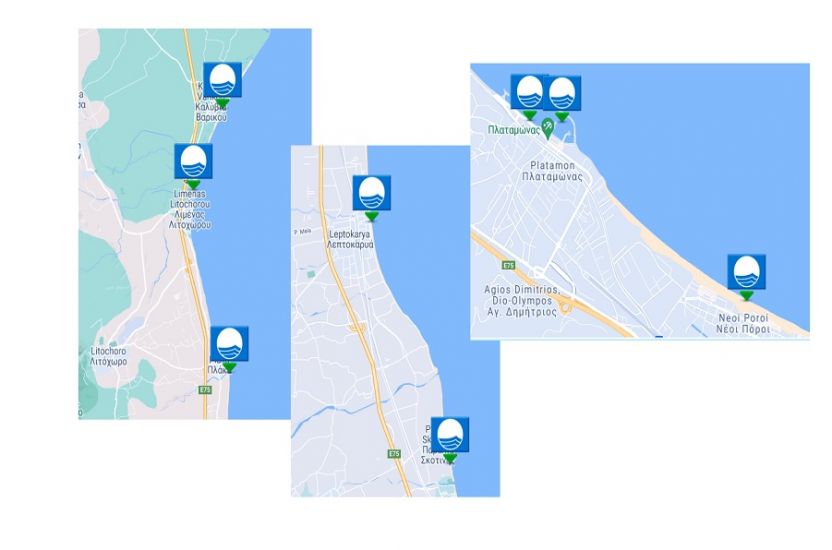Click the green Πλαταμώνας text beside the pin
This screenshot has width=832, height=550.
(x=514, y=130)
